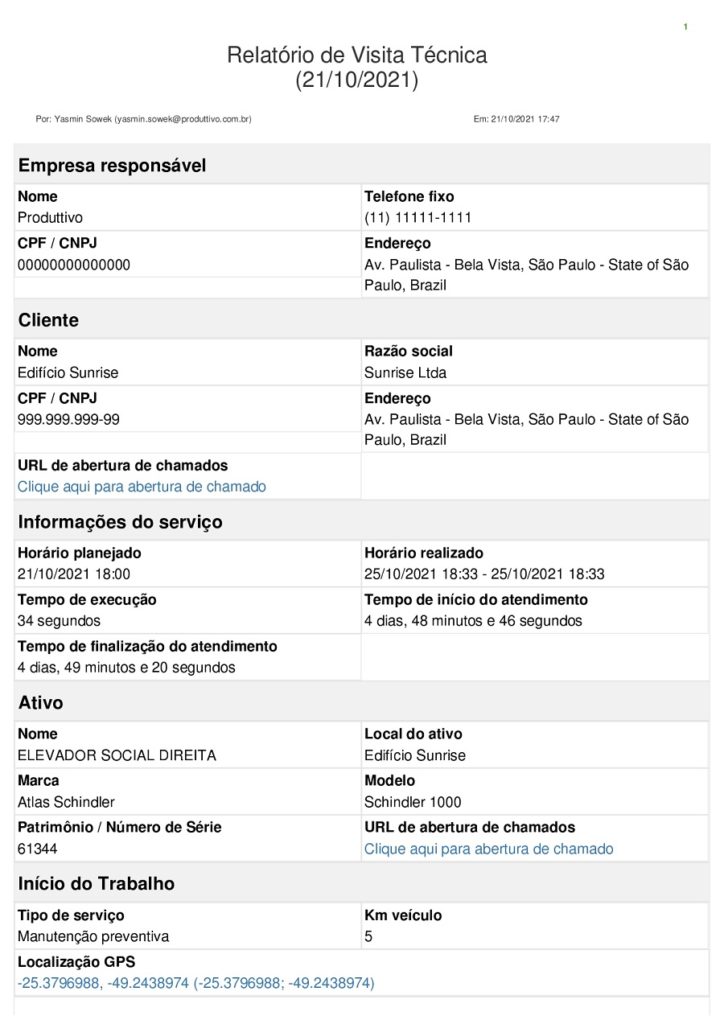Click the 'ELEVADOR SOCIAL DIREITA' asset name
This screenshot has width=724, height=1024.
[x=117, y=755]
